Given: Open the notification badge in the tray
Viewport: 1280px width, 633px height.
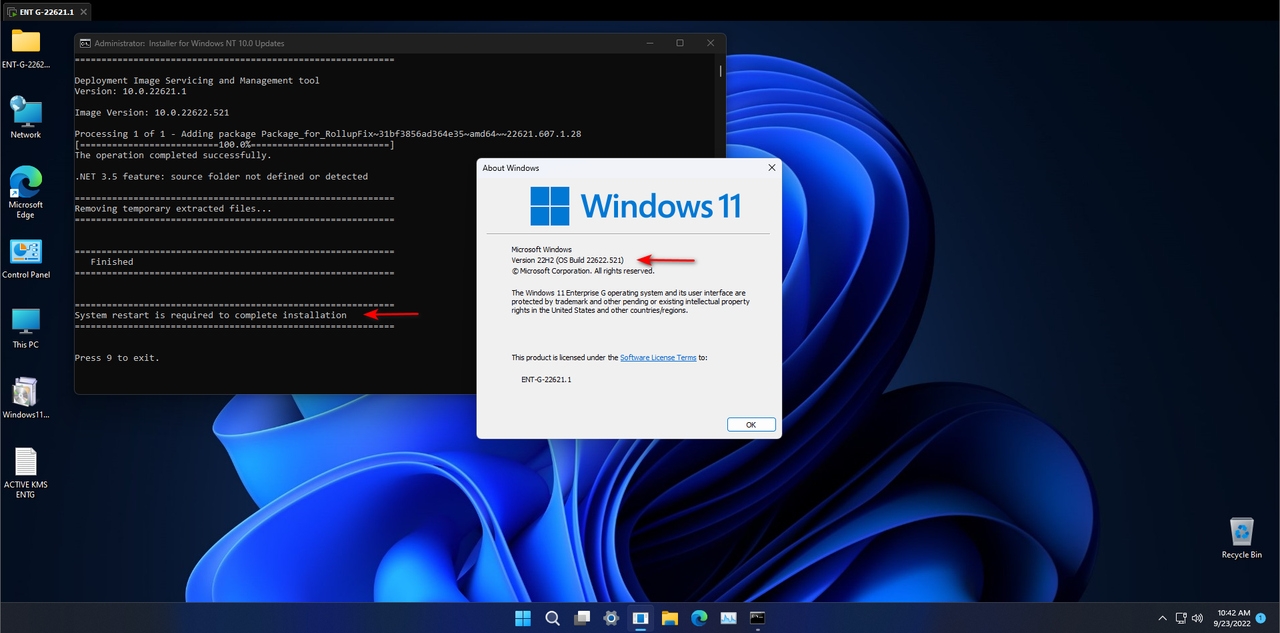Looking at the screenshot, I should tap(1262, 618).
